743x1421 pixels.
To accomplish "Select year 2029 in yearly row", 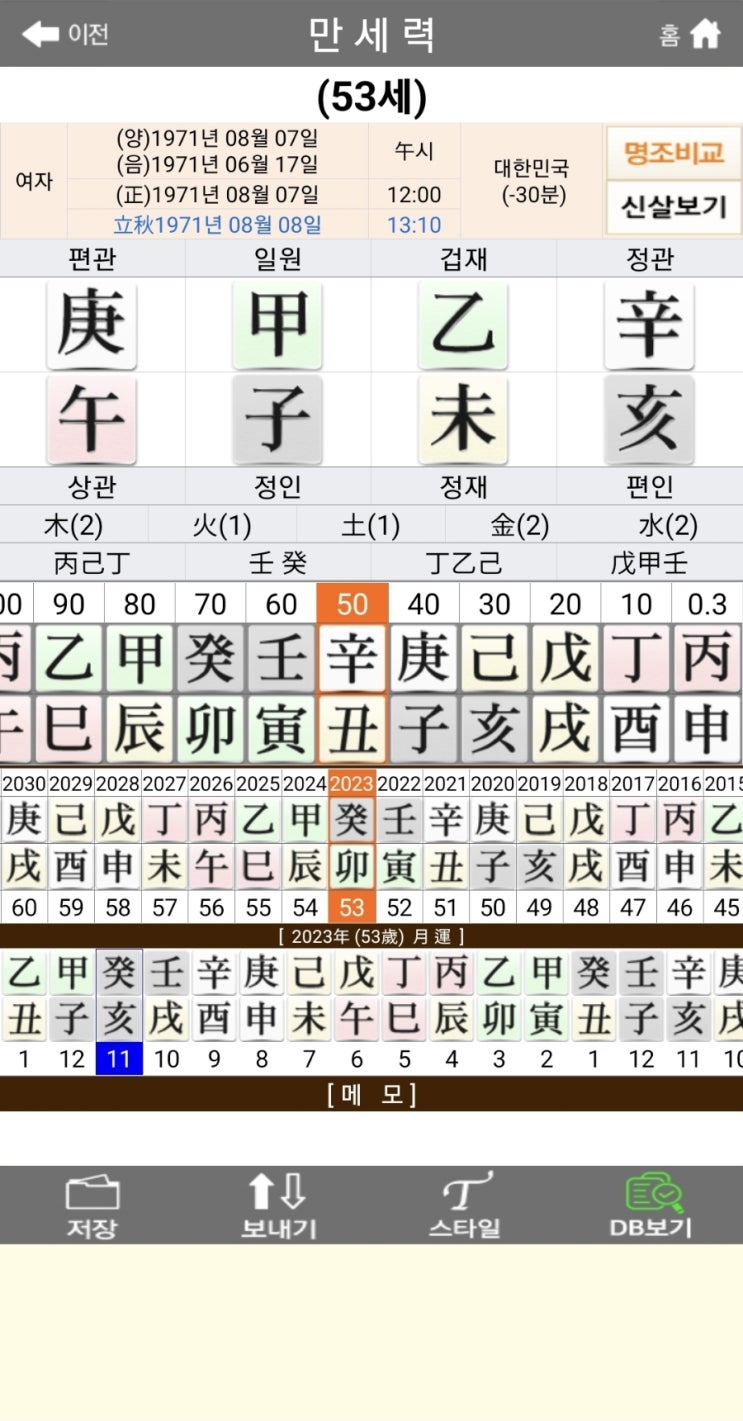I will point(70,846).
